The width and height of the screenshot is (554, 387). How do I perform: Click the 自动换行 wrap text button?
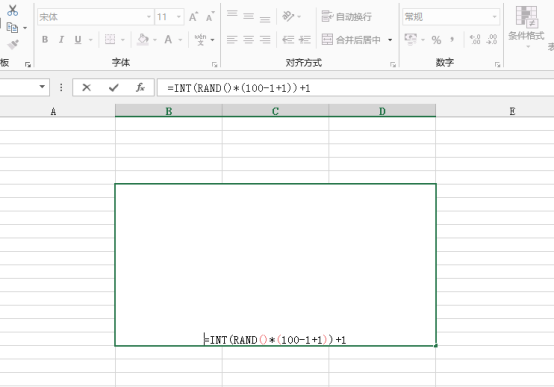click(x=347, y=16)
